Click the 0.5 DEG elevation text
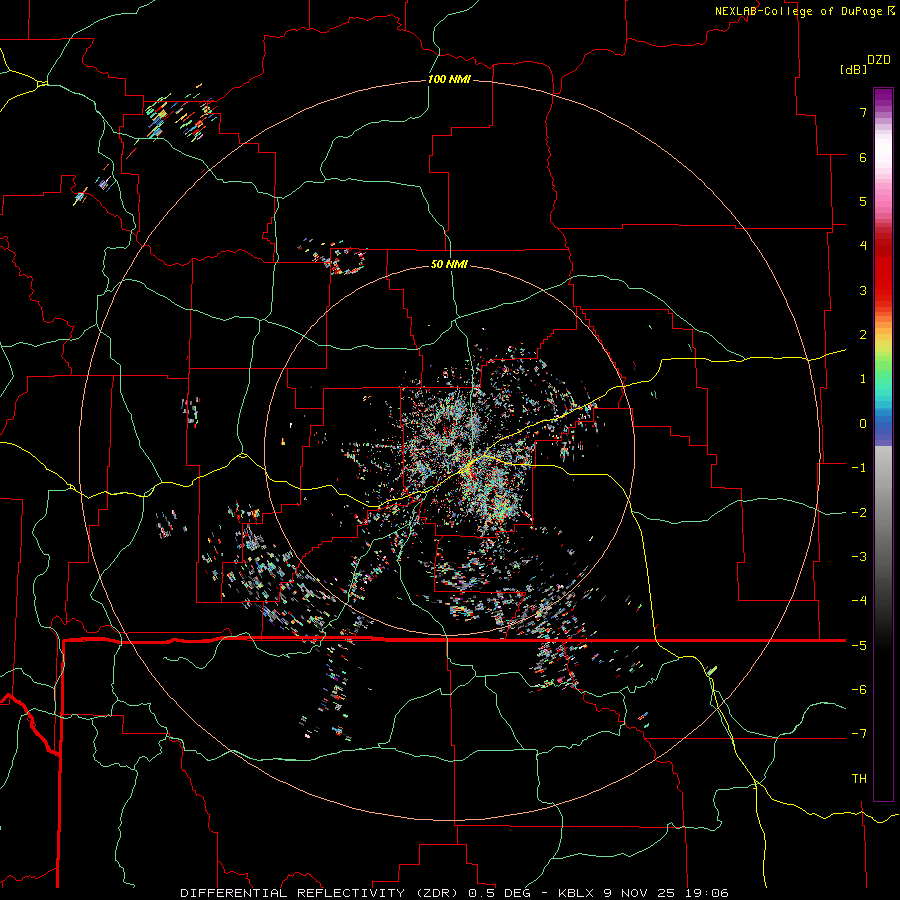The width and height of the screenshot is (900, 900). pos(500,893)
